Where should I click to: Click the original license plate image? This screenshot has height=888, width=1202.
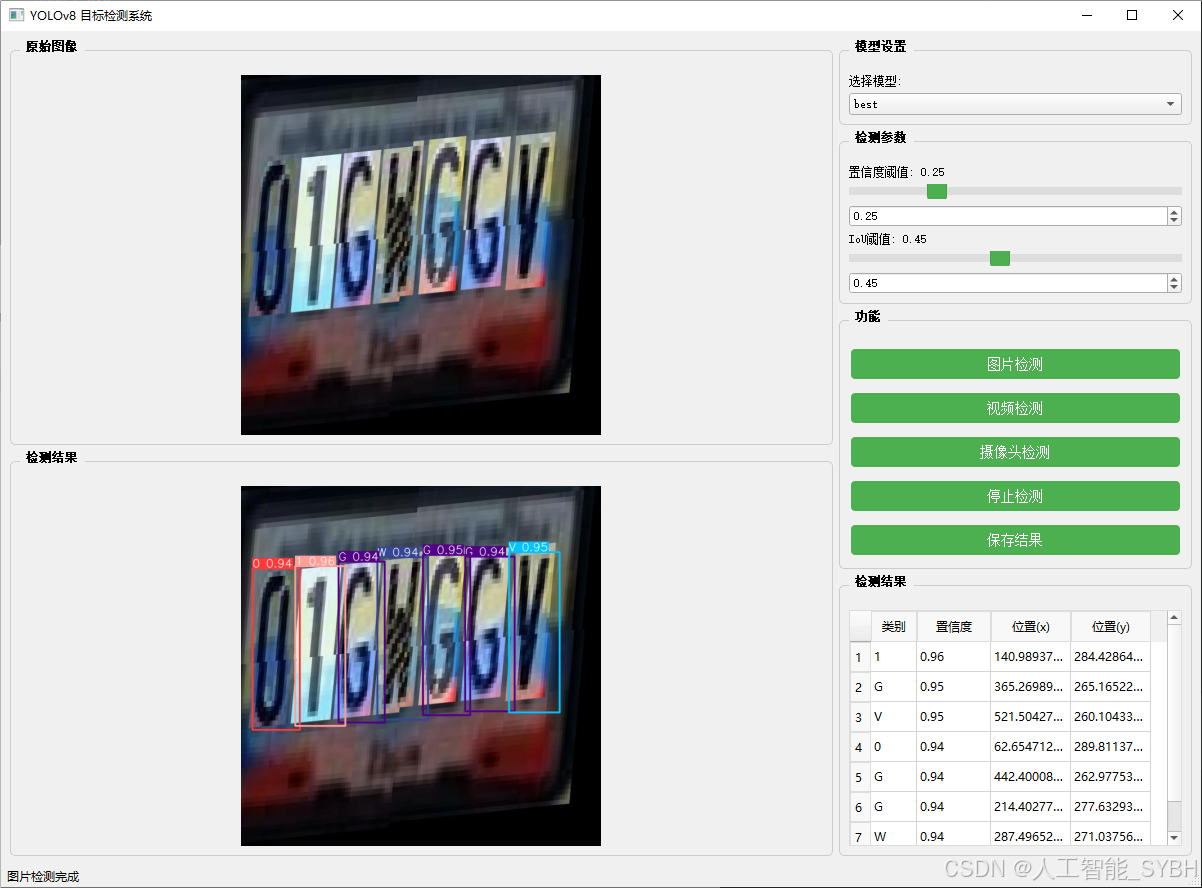point(420,254)
